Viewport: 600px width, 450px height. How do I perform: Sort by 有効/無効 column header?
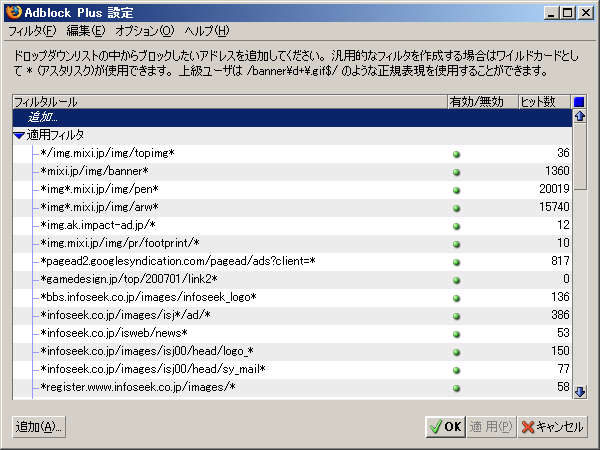point(483,102)
